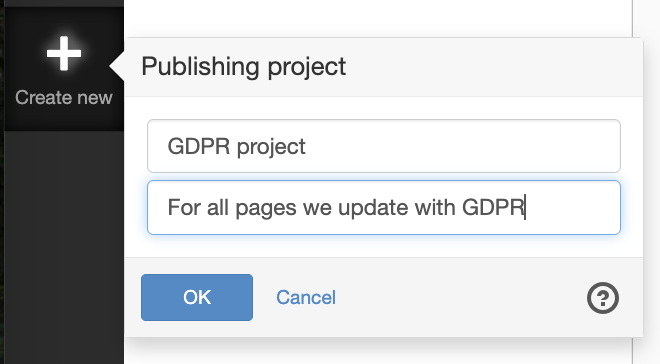The width and height of the screenshot is (660, 364).
Task: Click the word 'update' in the description field
Action: click(373, 207)
